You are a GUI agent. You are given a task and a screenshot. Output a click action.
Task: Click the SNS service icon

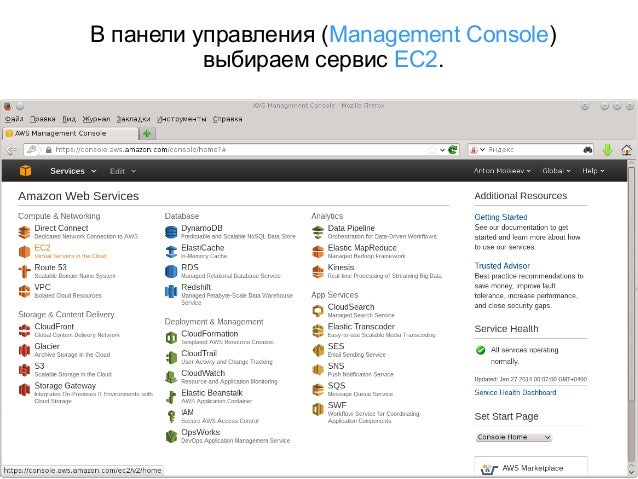pyautogui.click(x=318, y=370)
